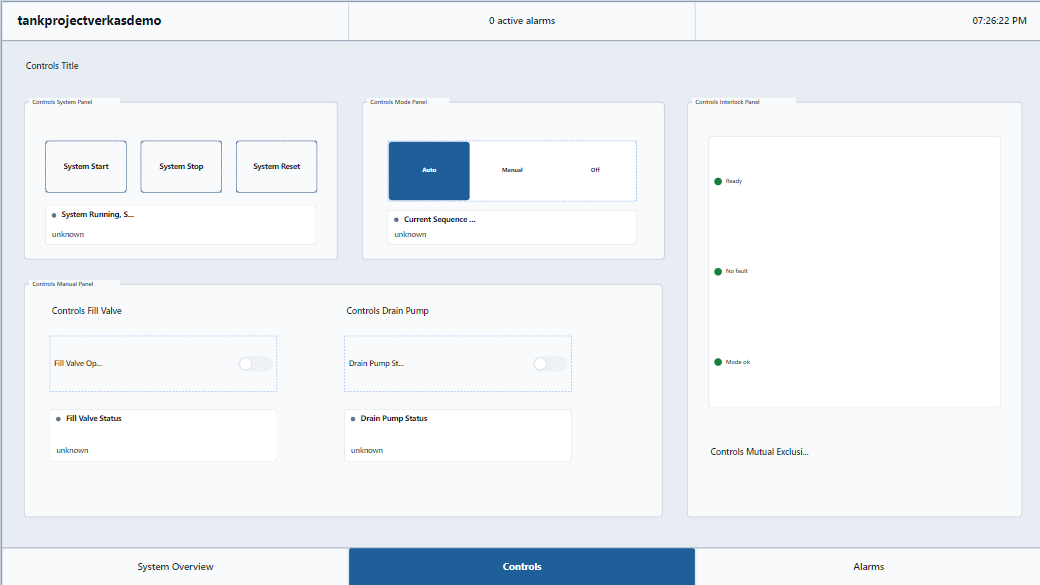
Task: Click the System Stop button
Action: click(x=181, y=166)
